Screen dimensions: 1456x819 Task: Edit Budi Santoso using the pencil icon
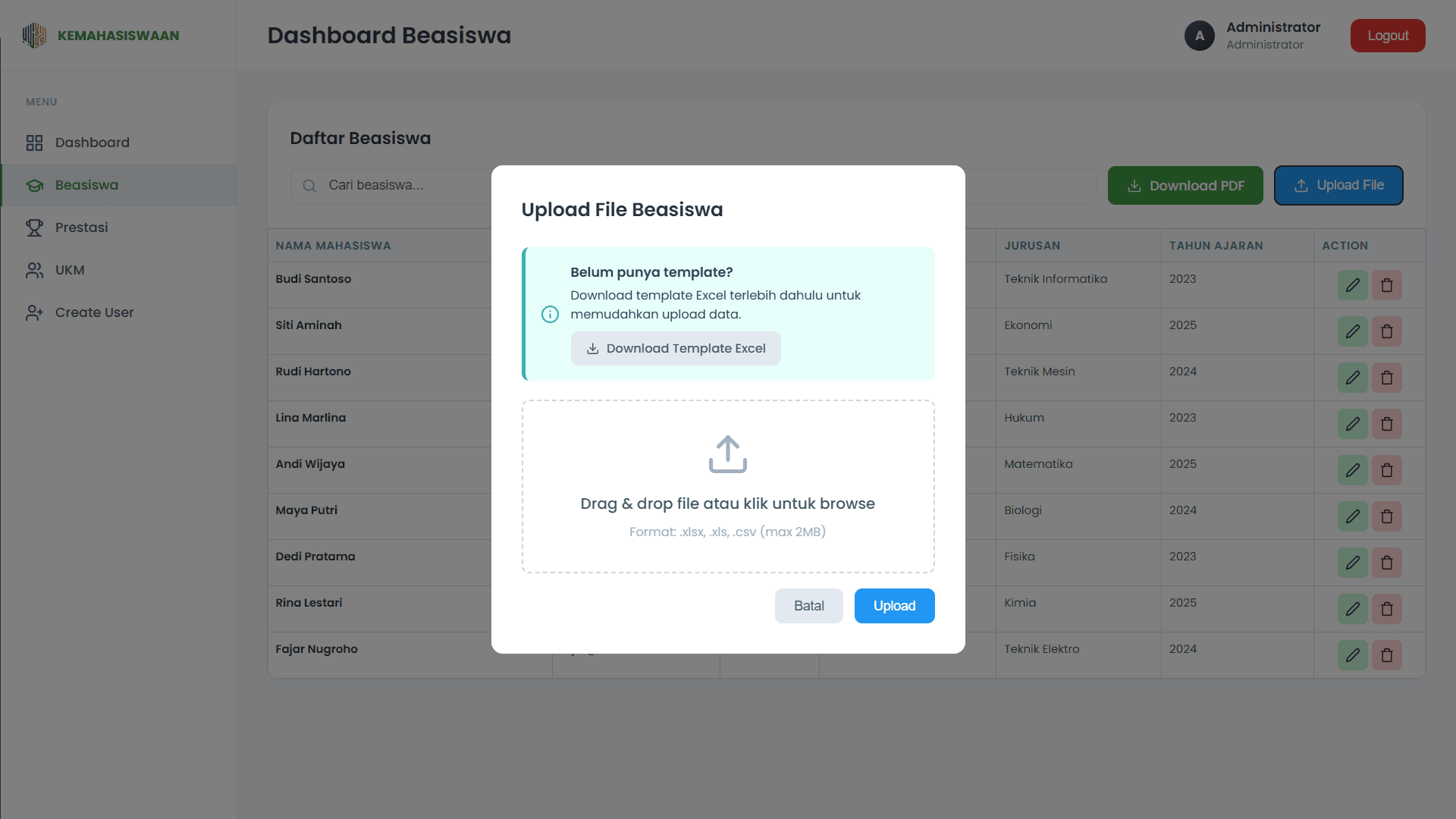[x=1353, y=285]
